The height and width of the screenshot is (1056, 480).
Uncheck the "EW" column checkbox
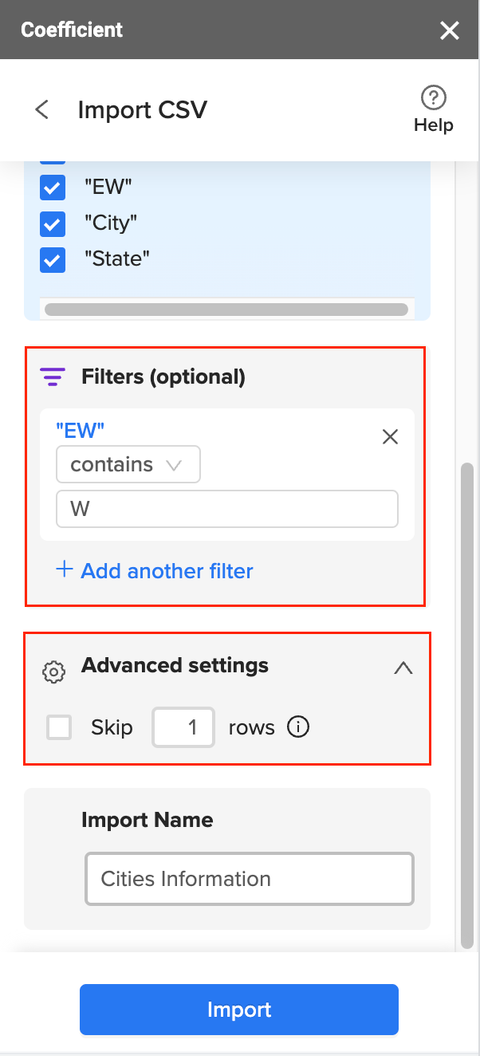click(53, 188)
